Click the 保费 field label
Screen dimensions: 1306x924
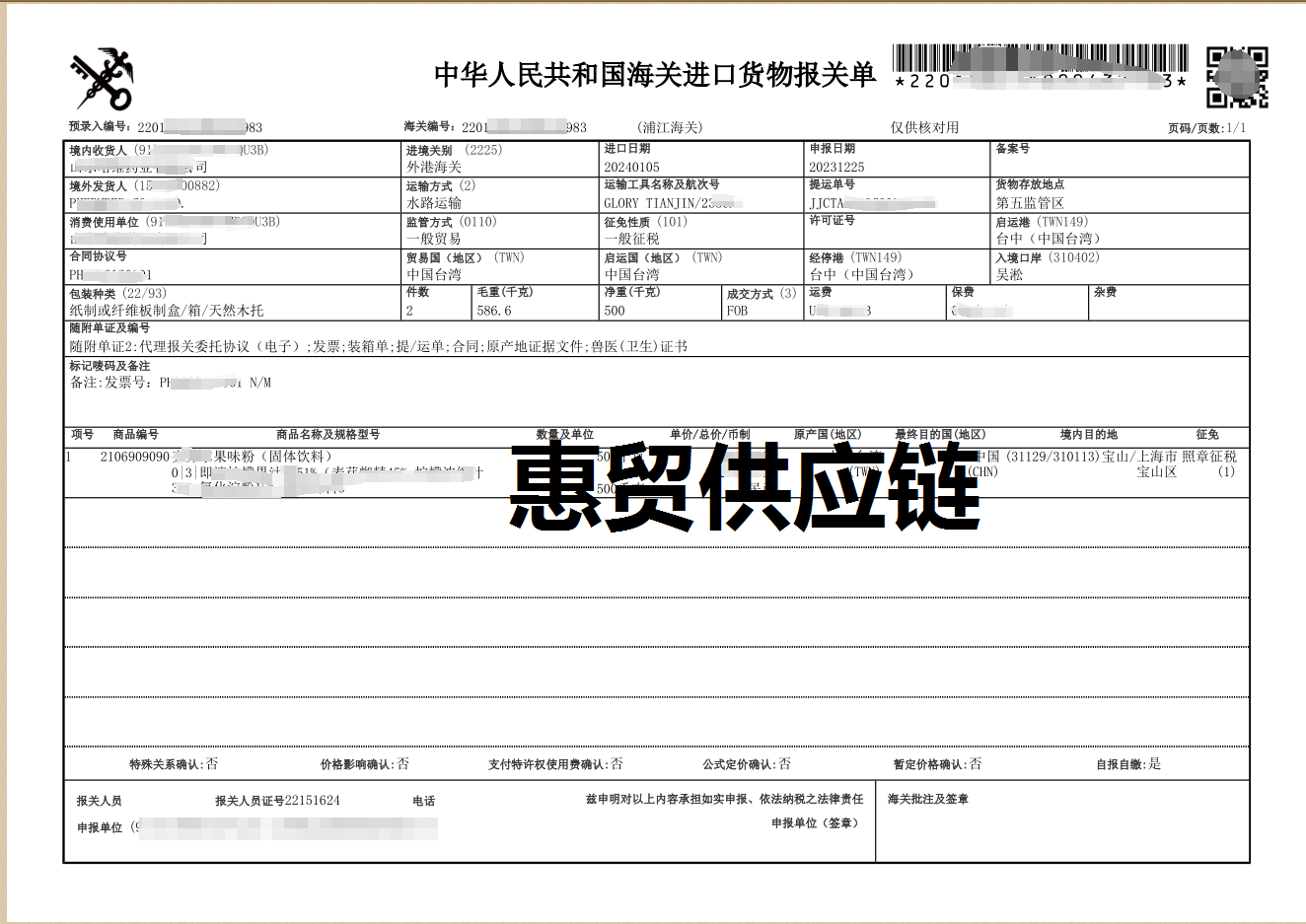click(x=963, y=292)
